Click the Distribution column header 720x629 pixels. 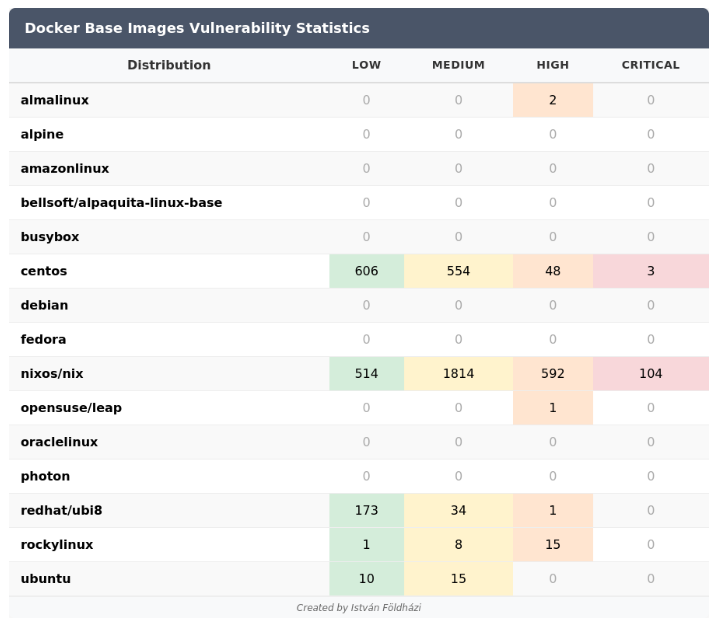coord(169,65)
